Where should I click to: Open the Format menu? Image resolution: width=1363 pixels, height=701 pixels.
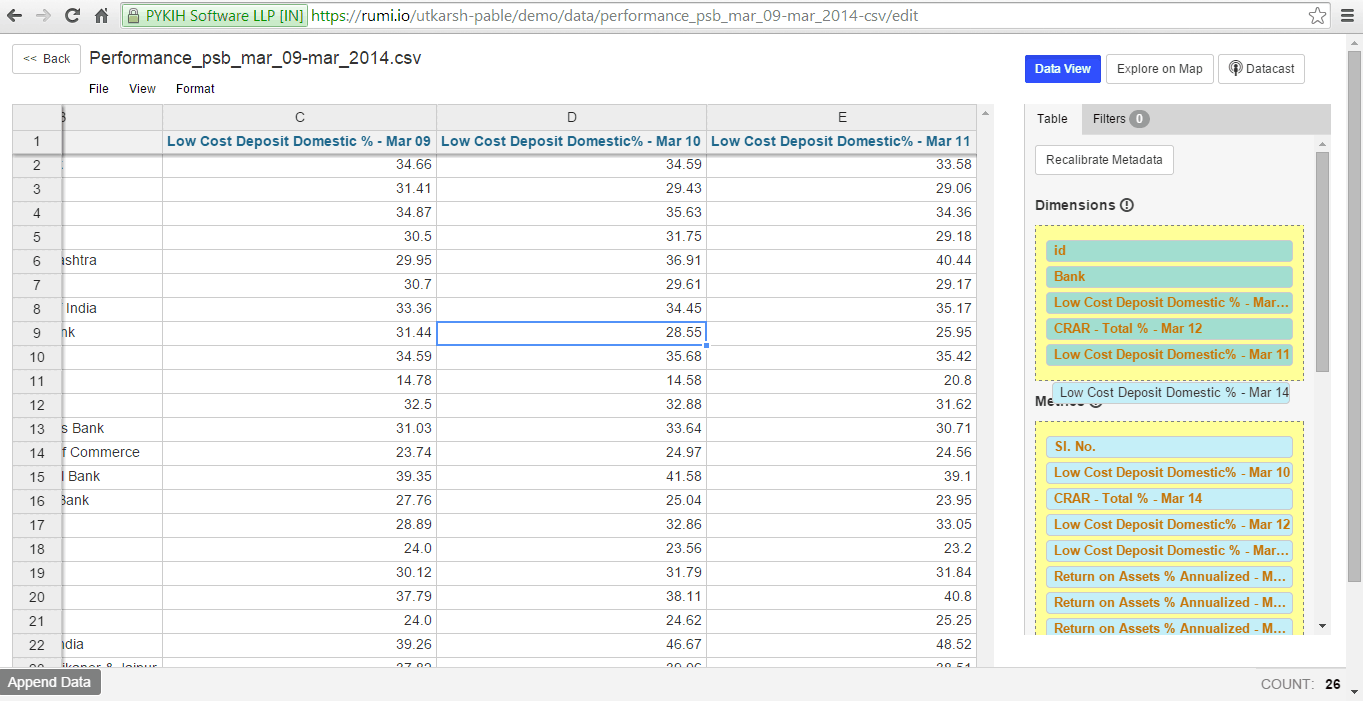195,89
